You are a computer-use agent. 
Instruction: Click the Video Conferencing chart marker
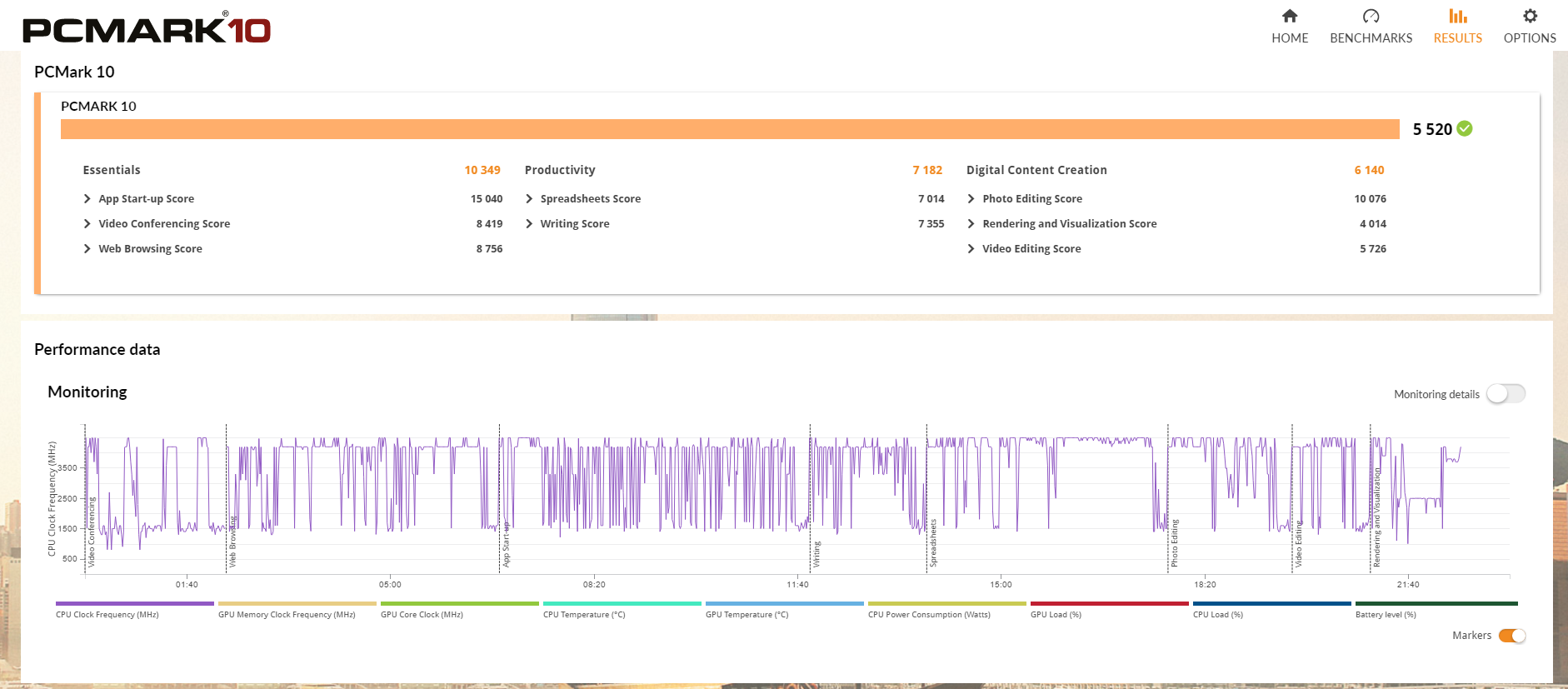pos(92,532)
